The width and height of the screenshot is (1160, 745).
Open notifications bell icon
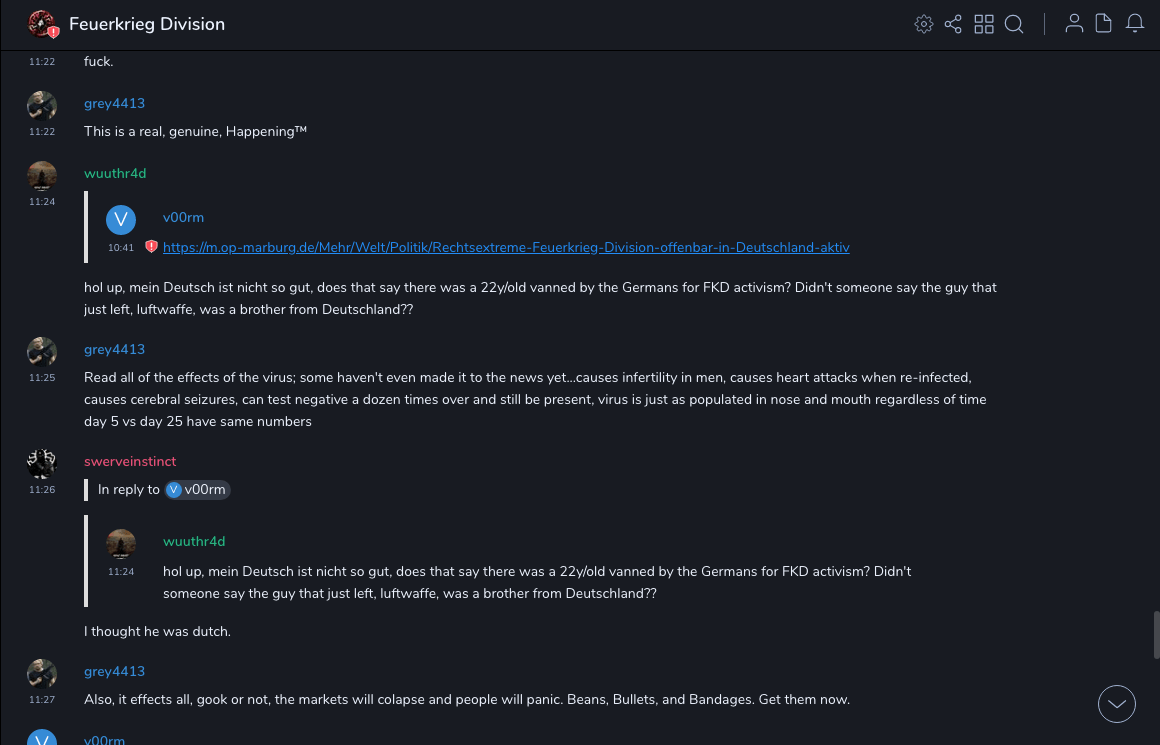pyautogui.click(x=1135, y=24)
